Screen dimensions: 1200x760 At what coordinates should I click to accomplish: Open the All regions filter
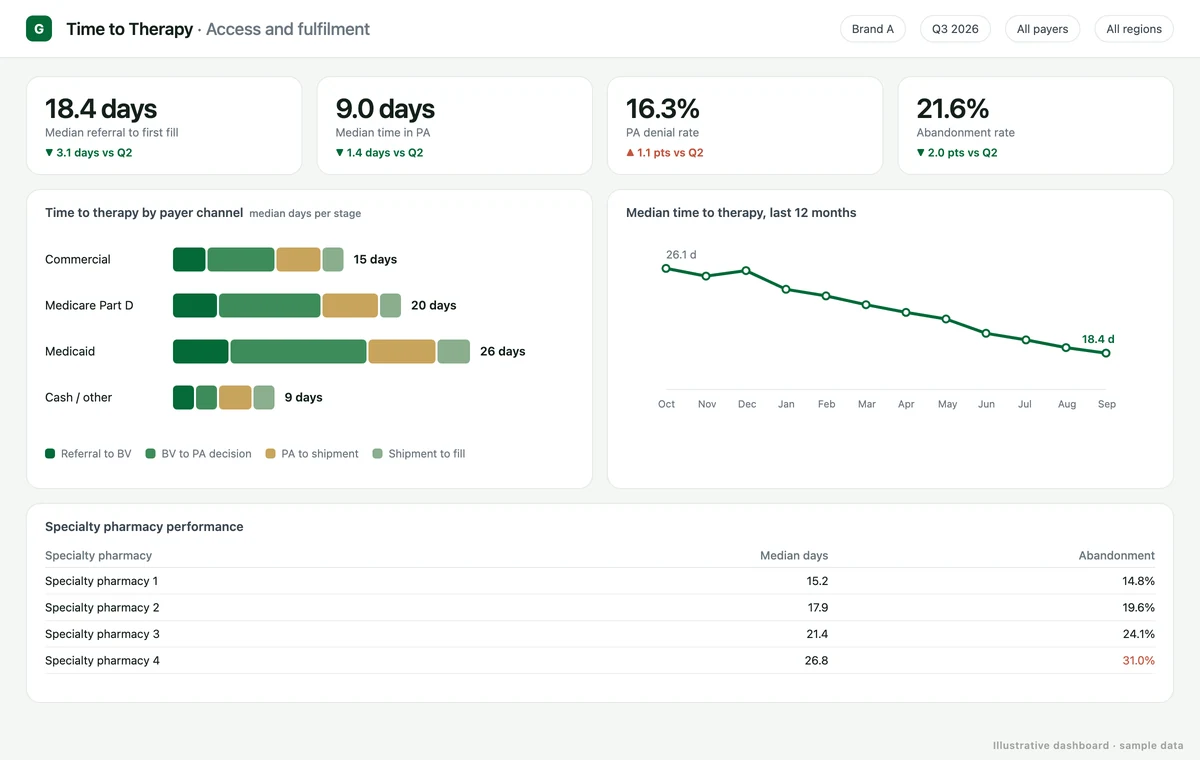[1134, 29]
